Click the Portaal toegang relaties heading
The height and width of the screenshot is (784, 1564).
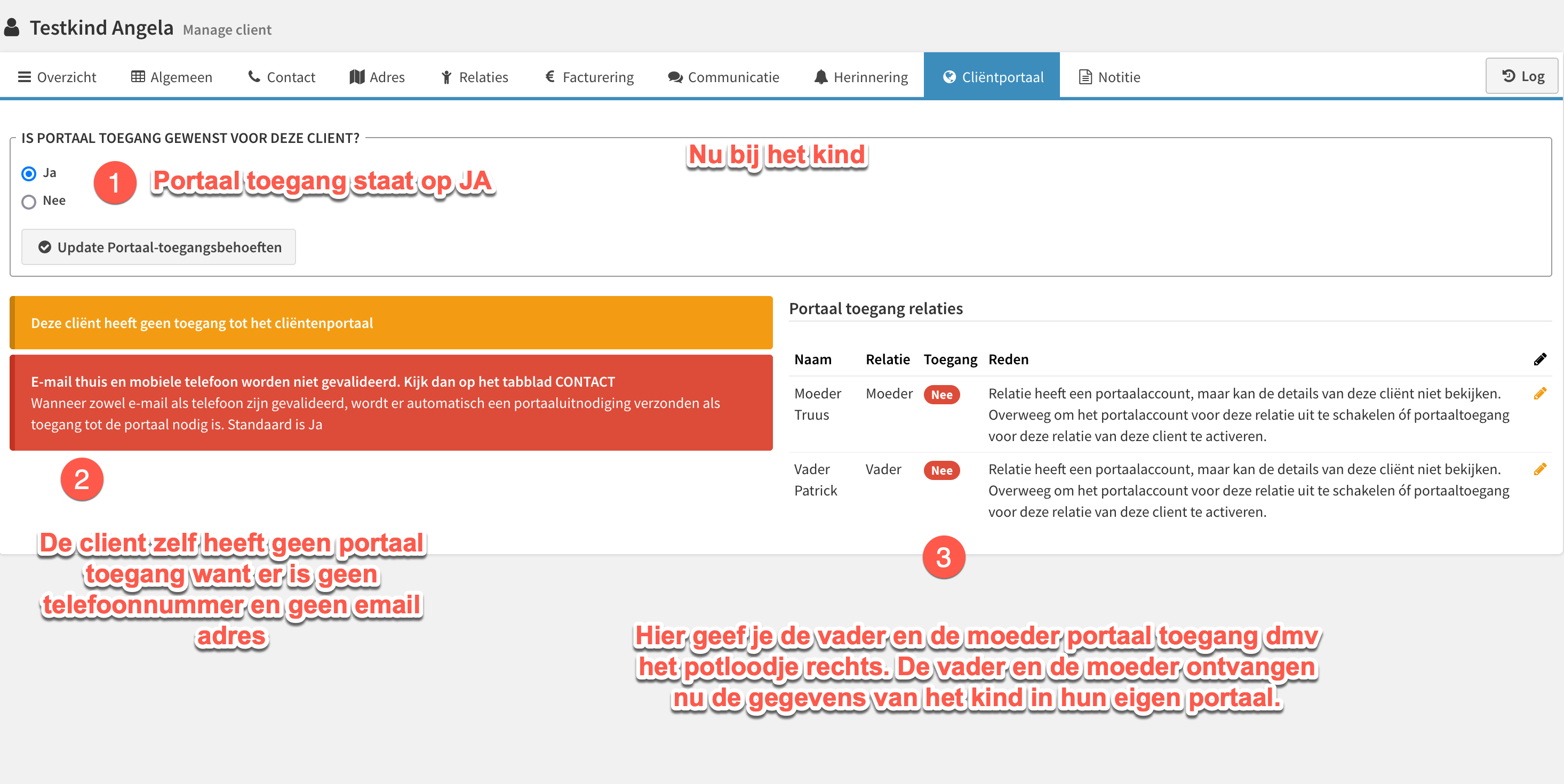coord(875,309)
